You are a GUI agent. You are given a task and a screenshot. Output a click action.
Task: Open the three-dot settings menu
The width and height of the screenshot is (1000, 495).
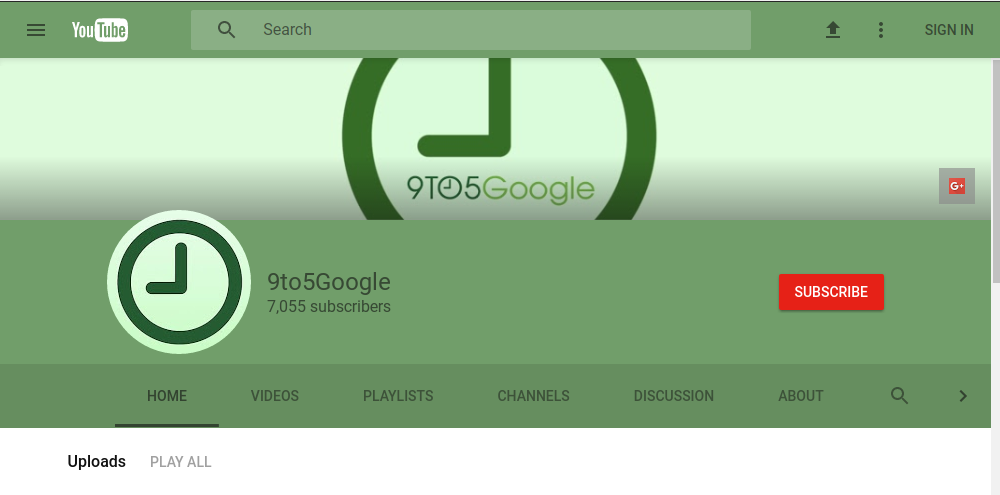coord(881,30)
